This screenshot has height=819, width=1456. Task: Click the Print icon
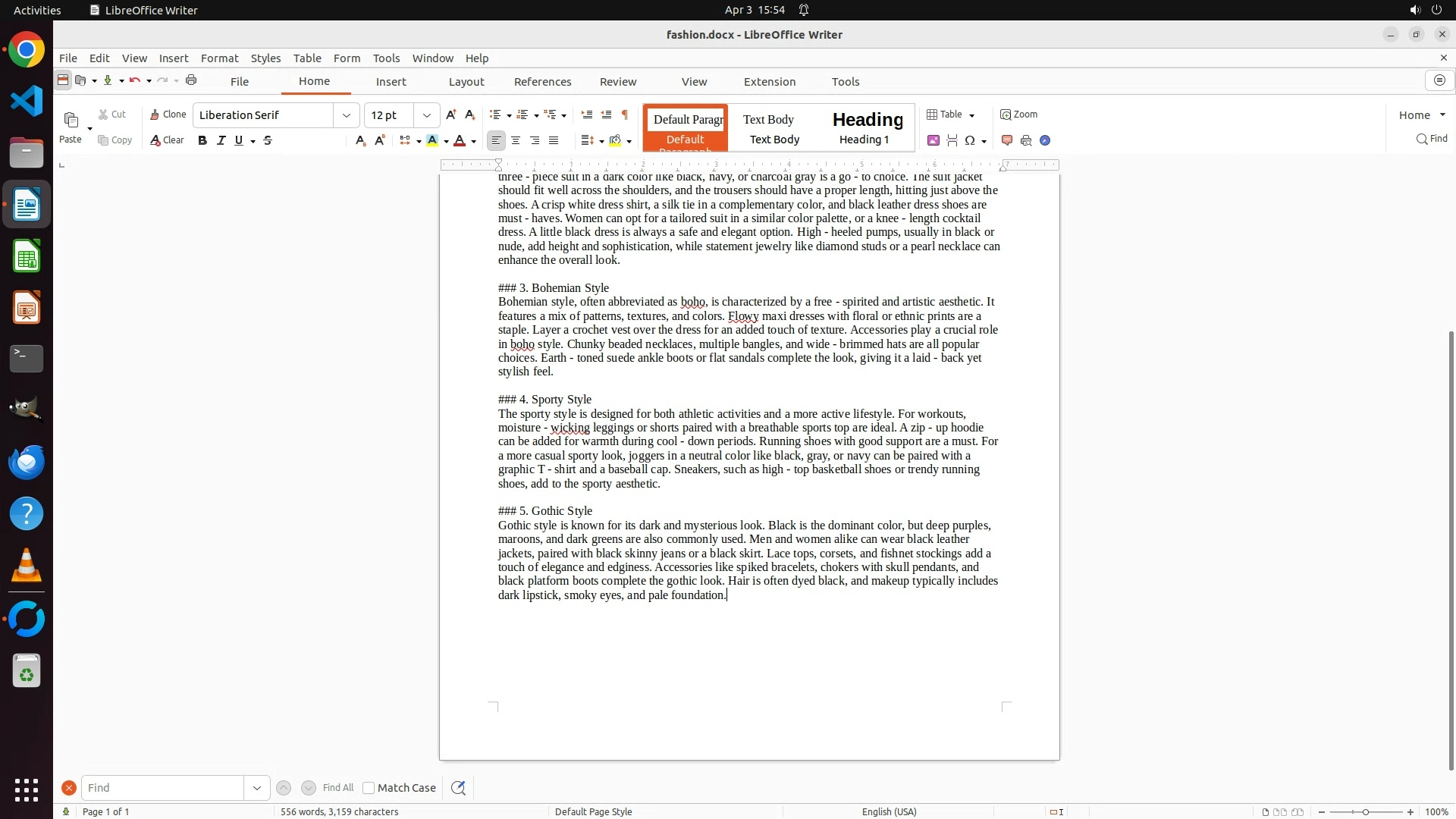[191, 80]
